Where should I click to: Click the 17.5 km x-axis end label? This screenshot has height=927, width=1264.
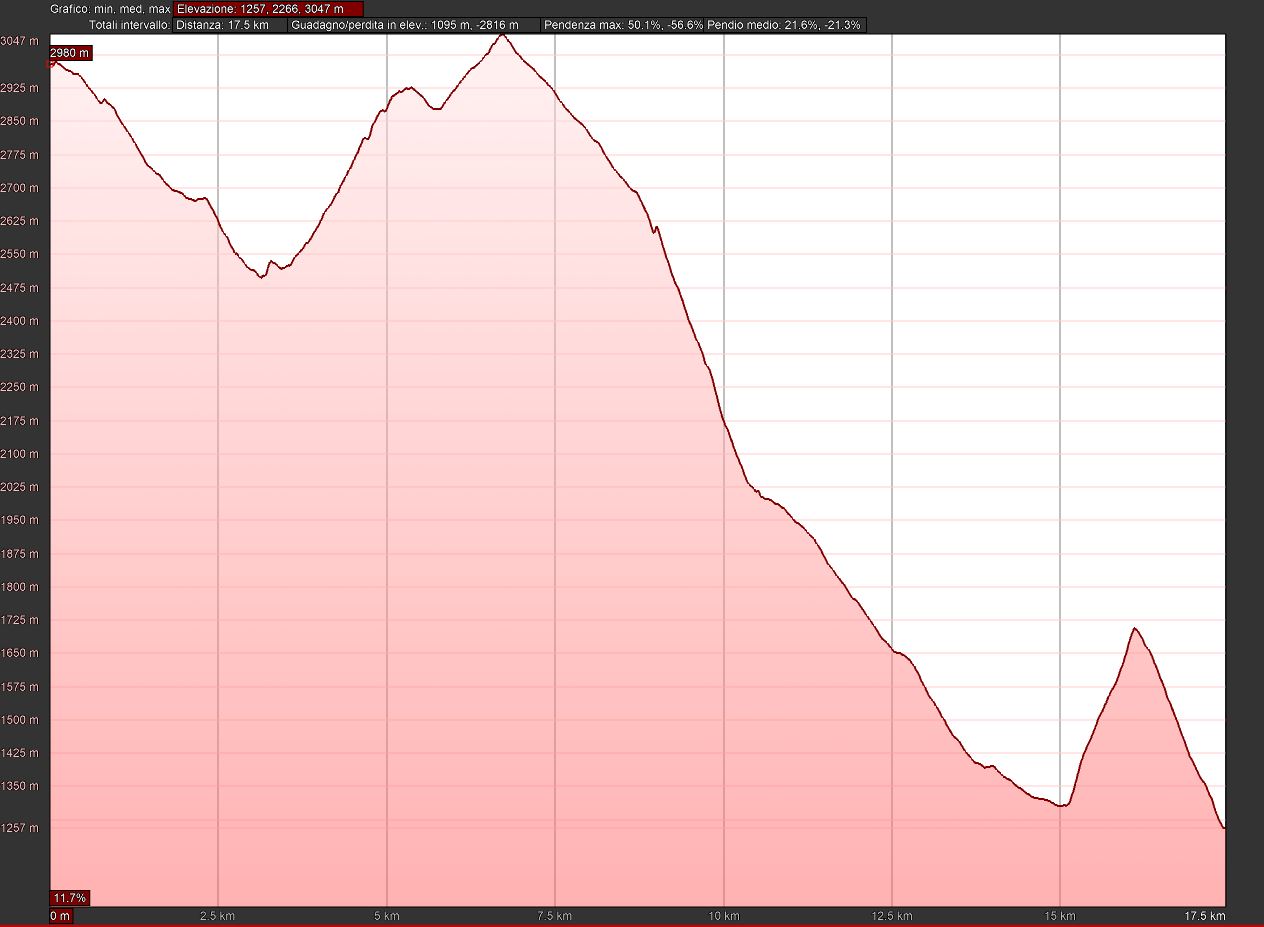tap(1204, 916)
